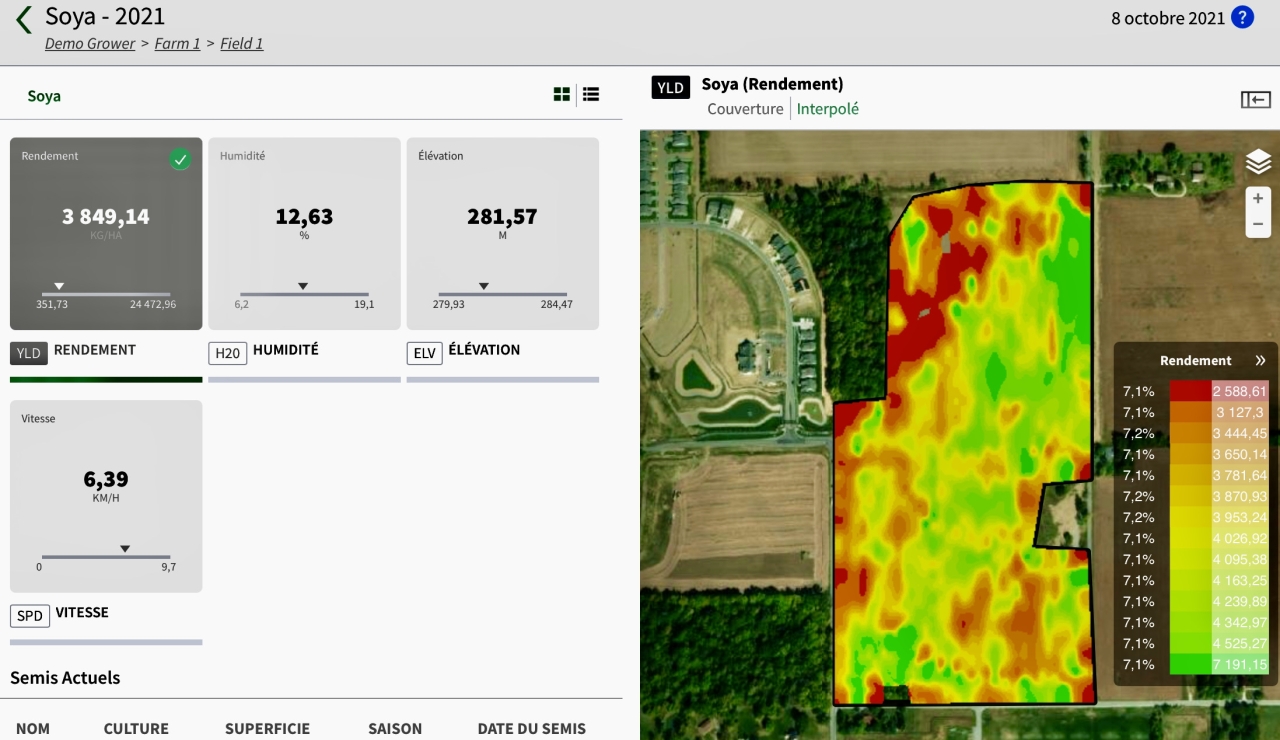Screen dimensions: 1280x740
Task: Zoom out on the map
Action: coord(1258,224)
